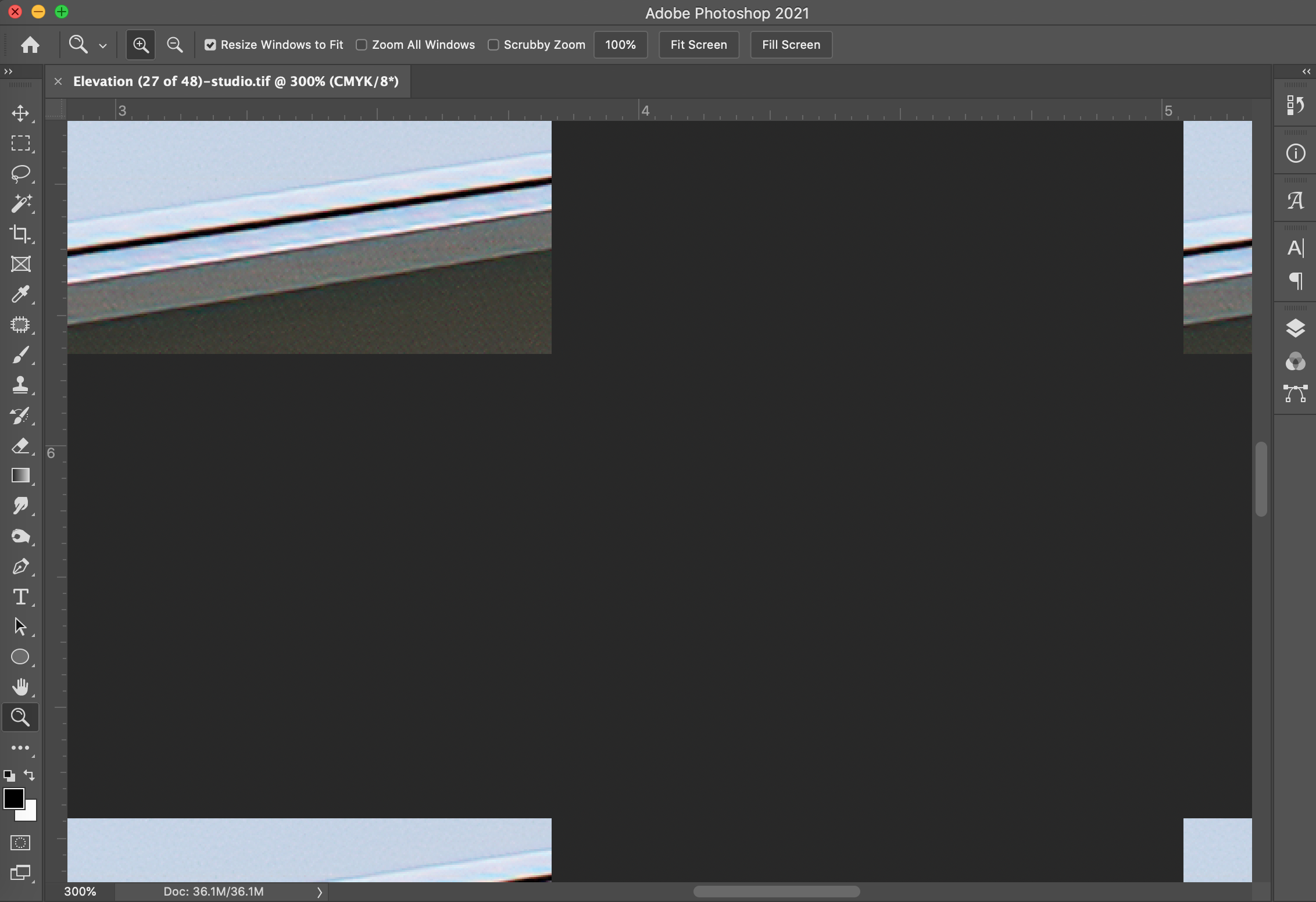Click the black foreground color swatch
The image size is (1316, 902).
point(13,799)
